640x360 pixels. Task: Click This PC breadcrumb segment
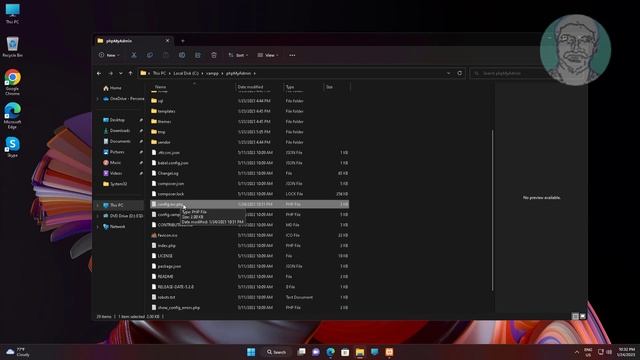[159, 73]
